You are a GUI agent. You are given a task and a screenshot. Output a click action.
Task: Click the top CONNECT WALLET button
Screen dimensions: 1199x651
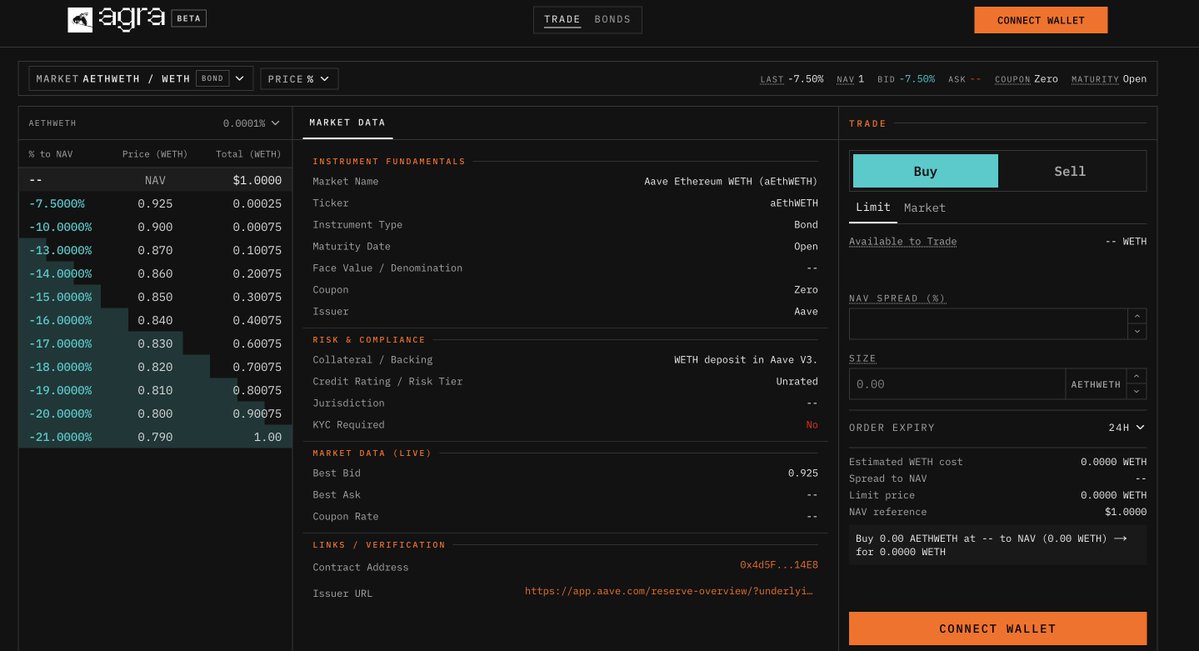click(1041, 20)
